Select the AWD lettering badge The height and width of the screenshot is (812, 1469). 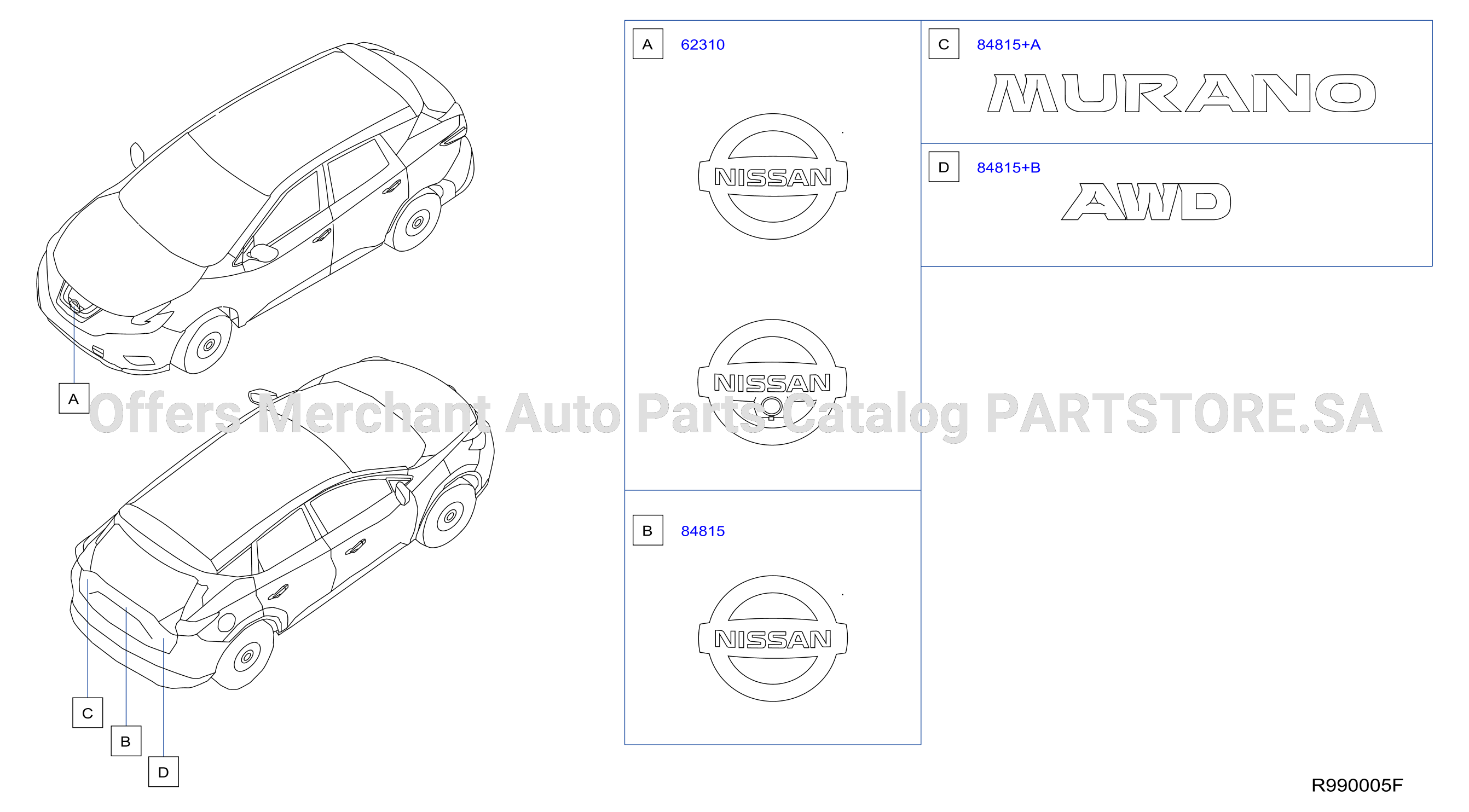click(x=1146, y=201)
